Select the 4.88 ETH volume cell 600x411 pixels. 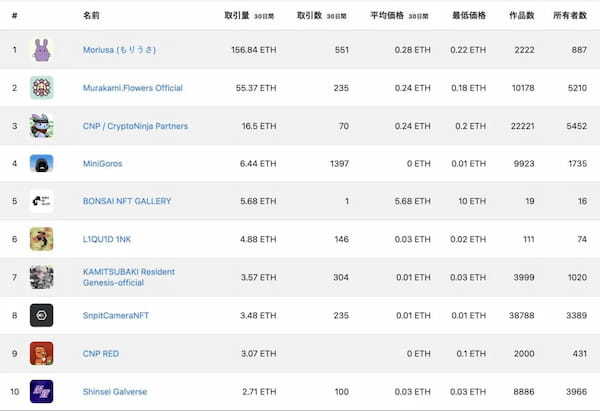(x=258, y=239)
